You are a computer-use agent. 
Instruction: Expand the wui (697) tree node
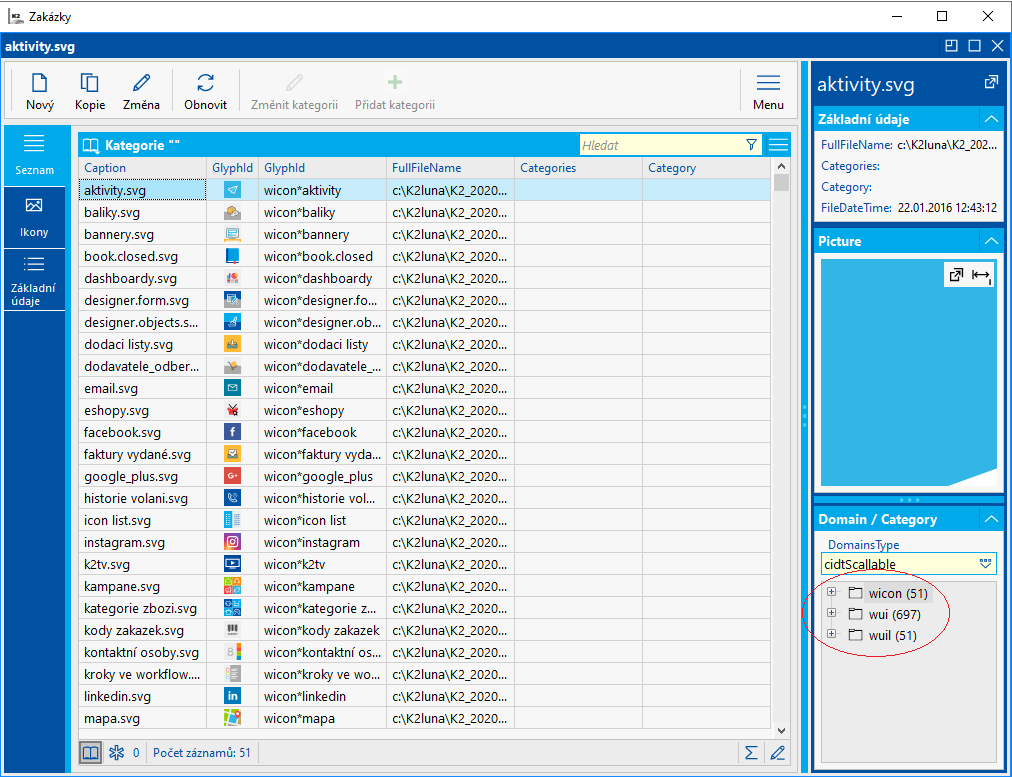[x=832, y=614]
